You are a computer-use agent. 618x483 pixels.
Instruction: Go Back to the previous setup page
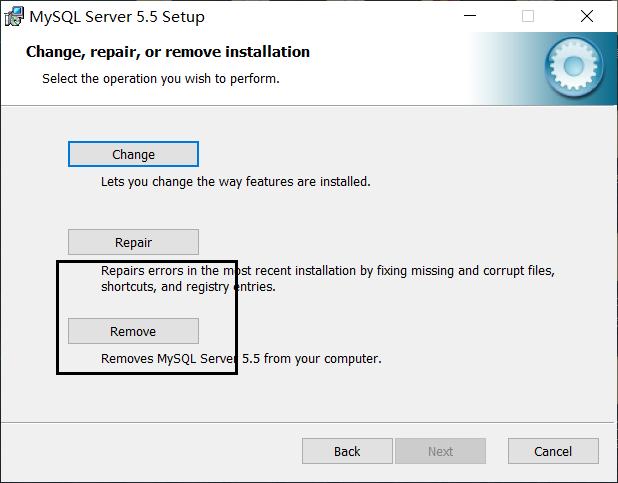(347, 451)
